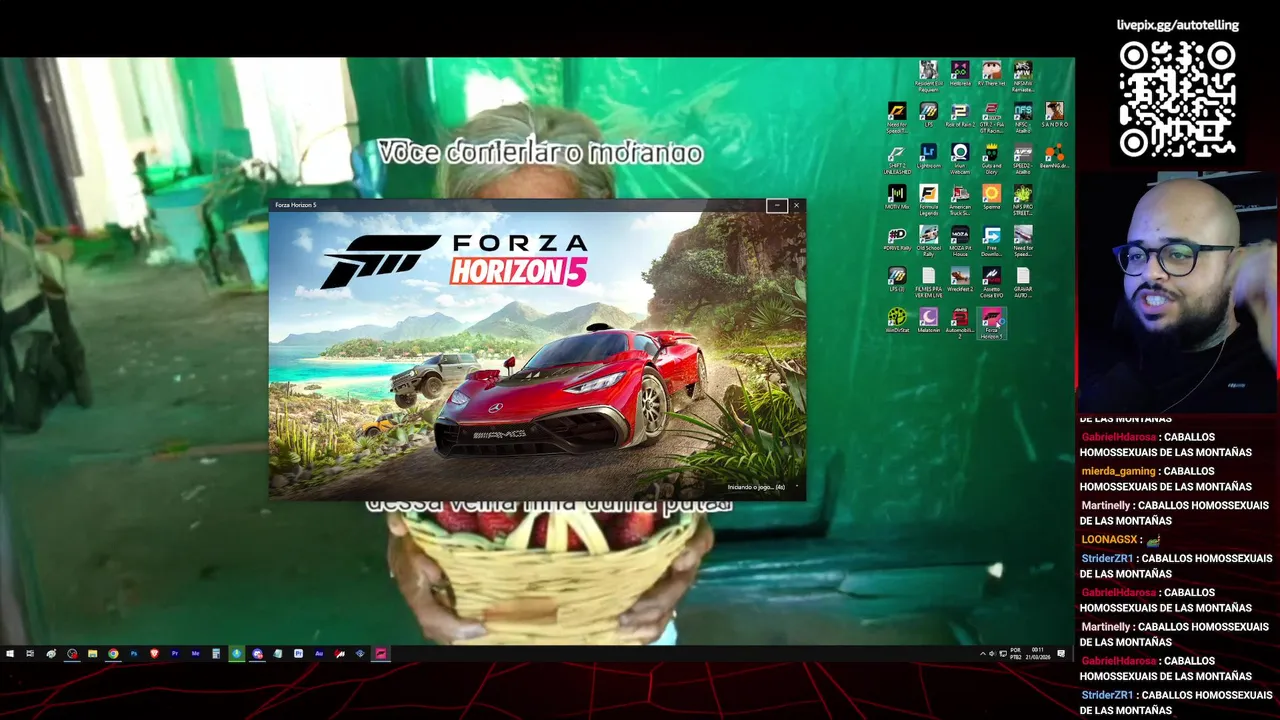Open Discord from the taskbar
The image size is (1280, 720).
(257, 654)
